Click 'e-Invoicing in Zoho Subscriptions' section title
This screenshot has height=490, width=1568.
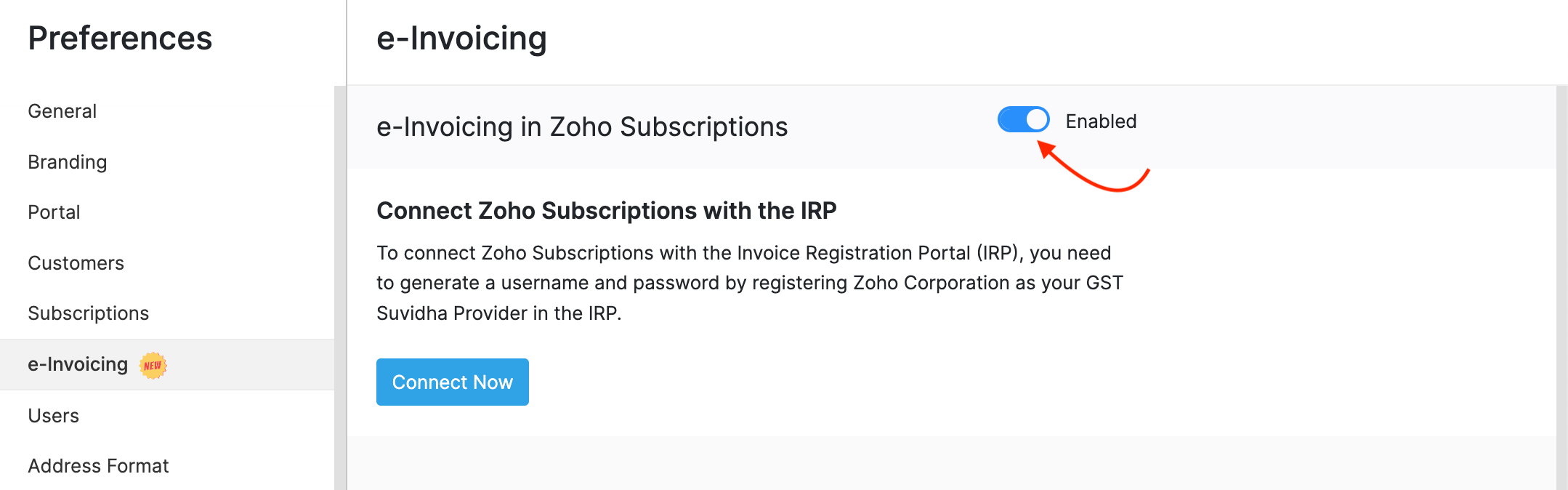coord(582,127)
